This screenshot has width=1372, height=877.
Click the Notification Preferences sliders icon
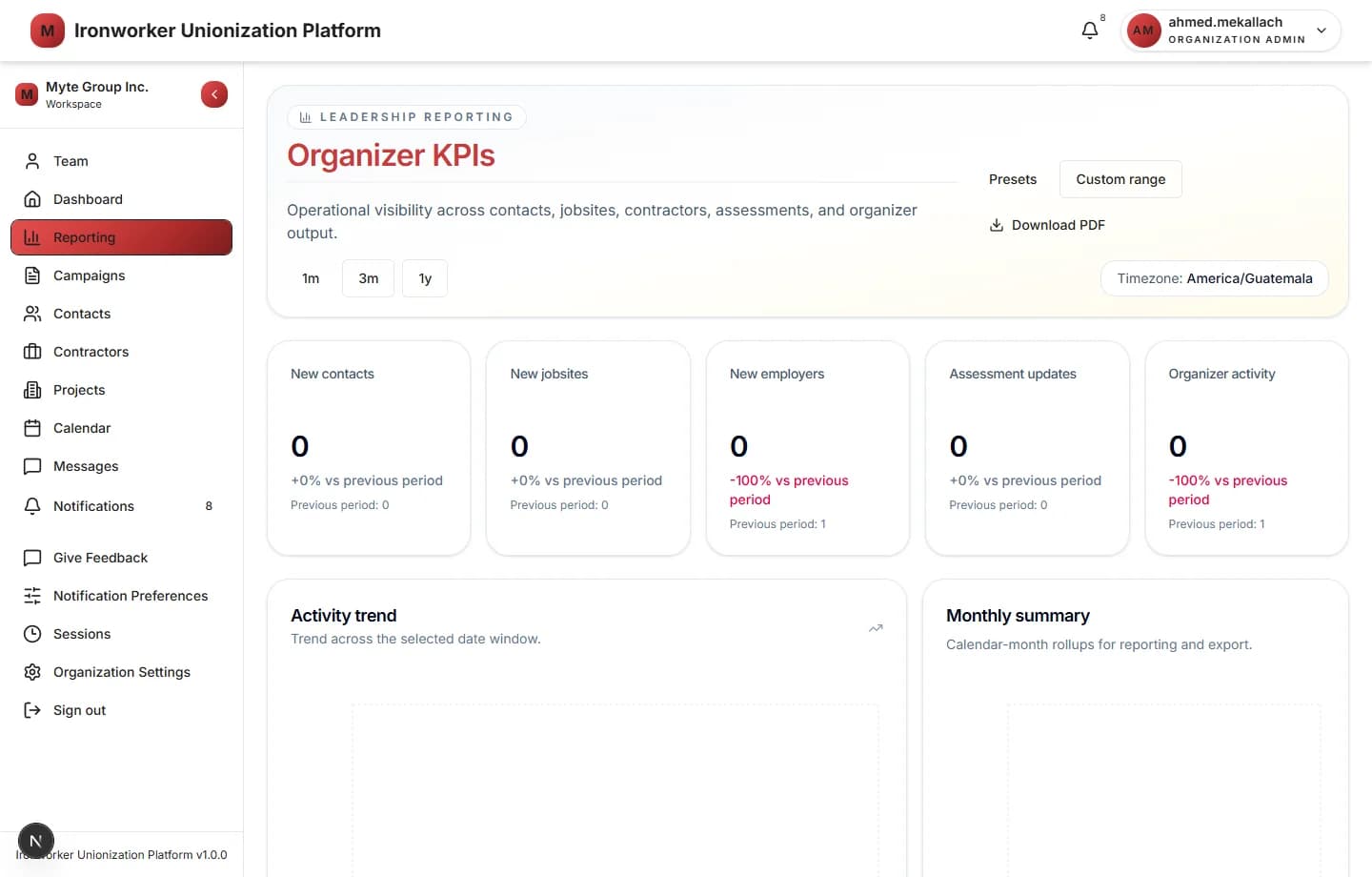(32, 596)
